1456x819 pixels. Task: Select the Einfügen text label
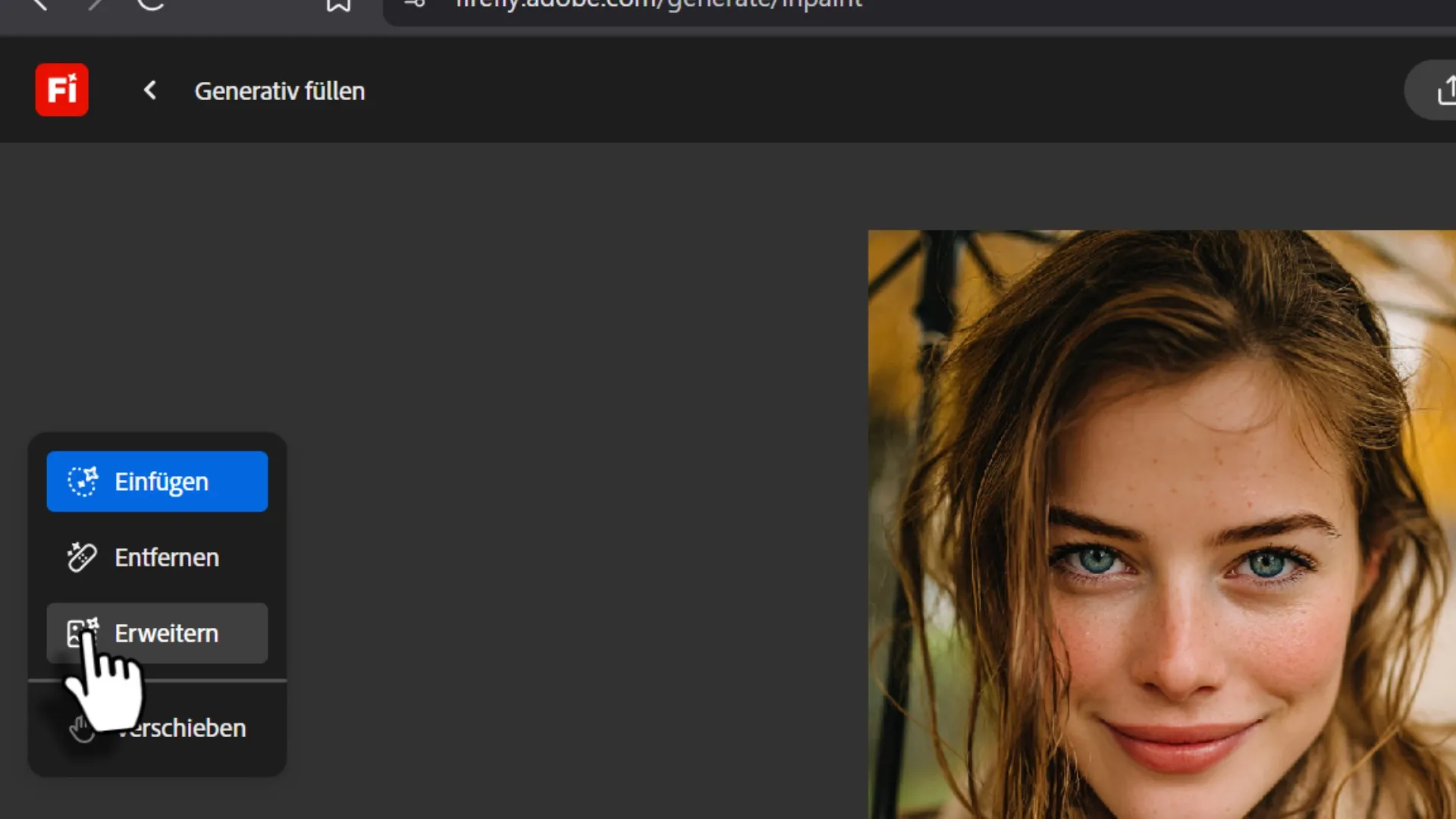coord(161,482)
